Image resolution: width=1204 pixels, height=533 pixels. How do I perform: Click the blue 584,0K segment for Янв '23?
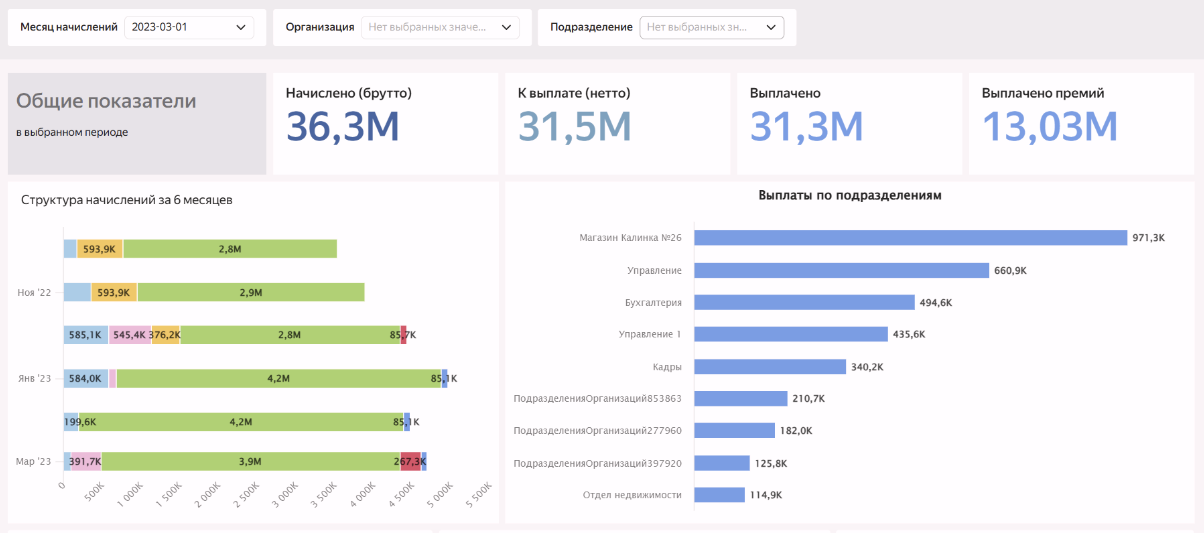pyautogui.click(x=85, y=378)
